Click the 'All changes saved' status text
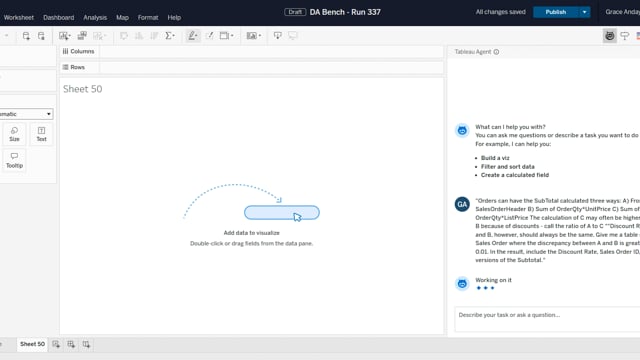The height and width of the screenshot is (360, 640). [500, 12]
